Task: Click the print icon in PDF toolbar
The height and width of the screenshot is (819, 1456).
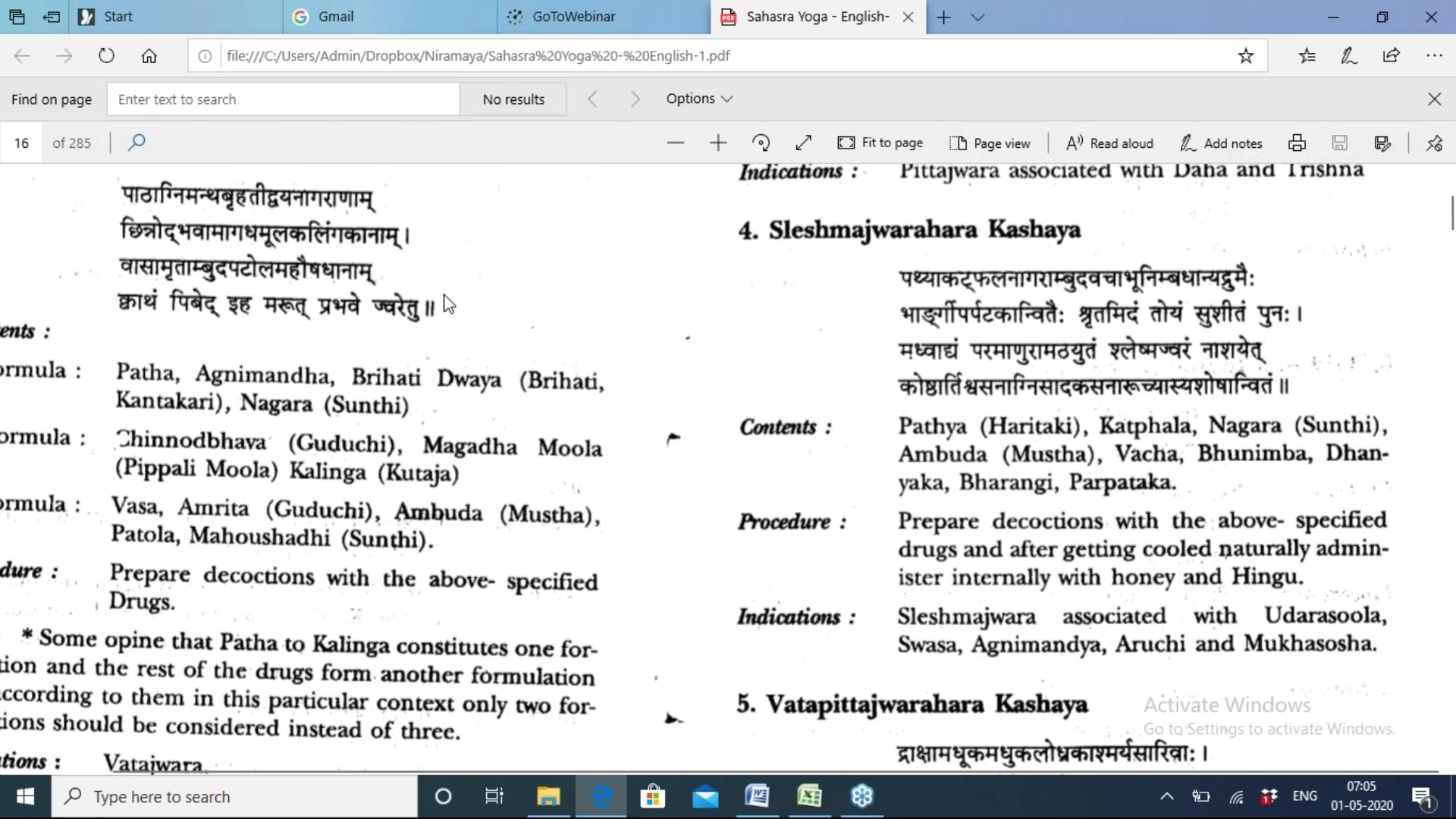Action: tap(1297, 143)
